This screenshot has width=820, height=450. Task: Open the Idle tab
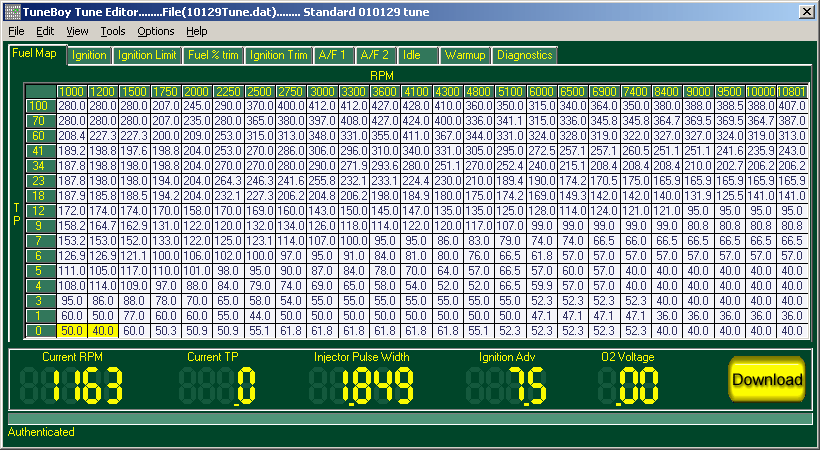pyautogui.click(x=417, y=55)
